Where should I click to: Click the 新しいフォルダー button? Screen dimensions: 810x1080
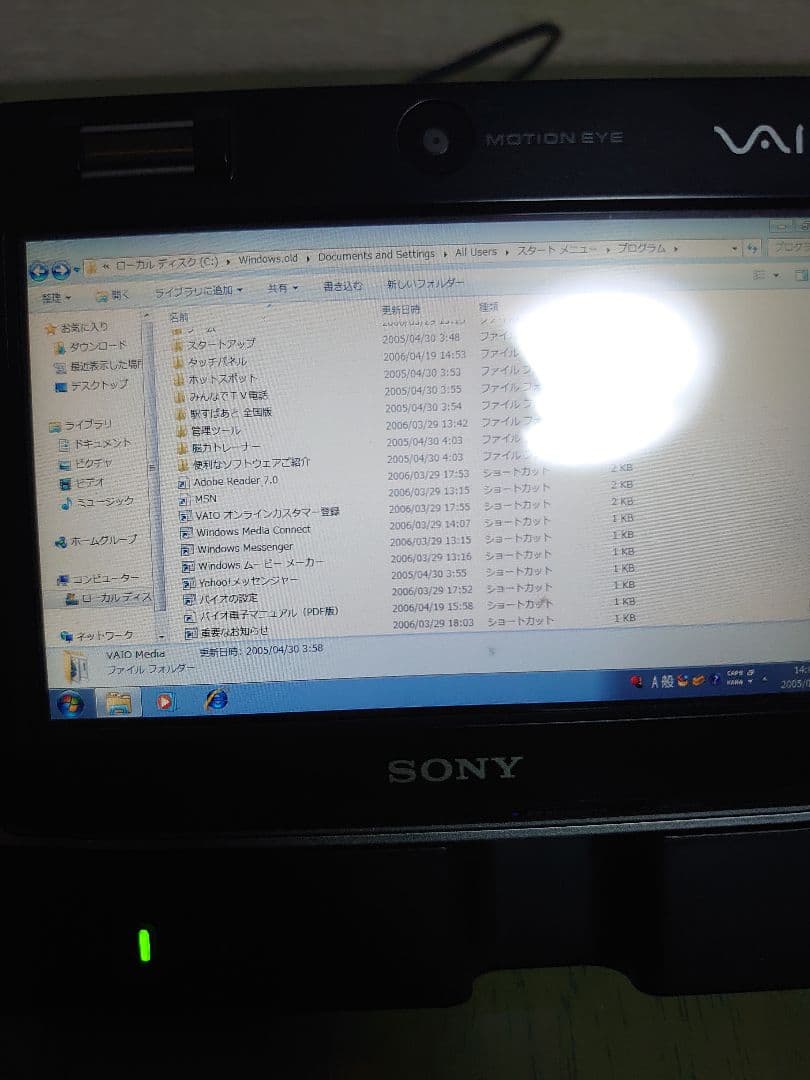(x=425, y=283)
